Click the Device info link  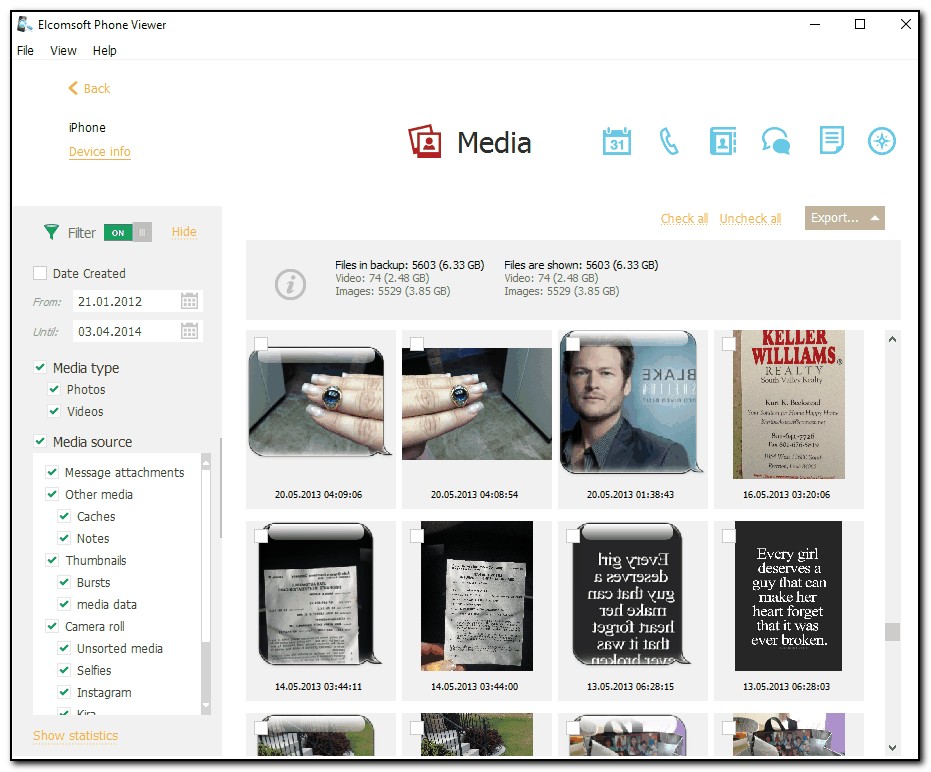coord(99,152)
